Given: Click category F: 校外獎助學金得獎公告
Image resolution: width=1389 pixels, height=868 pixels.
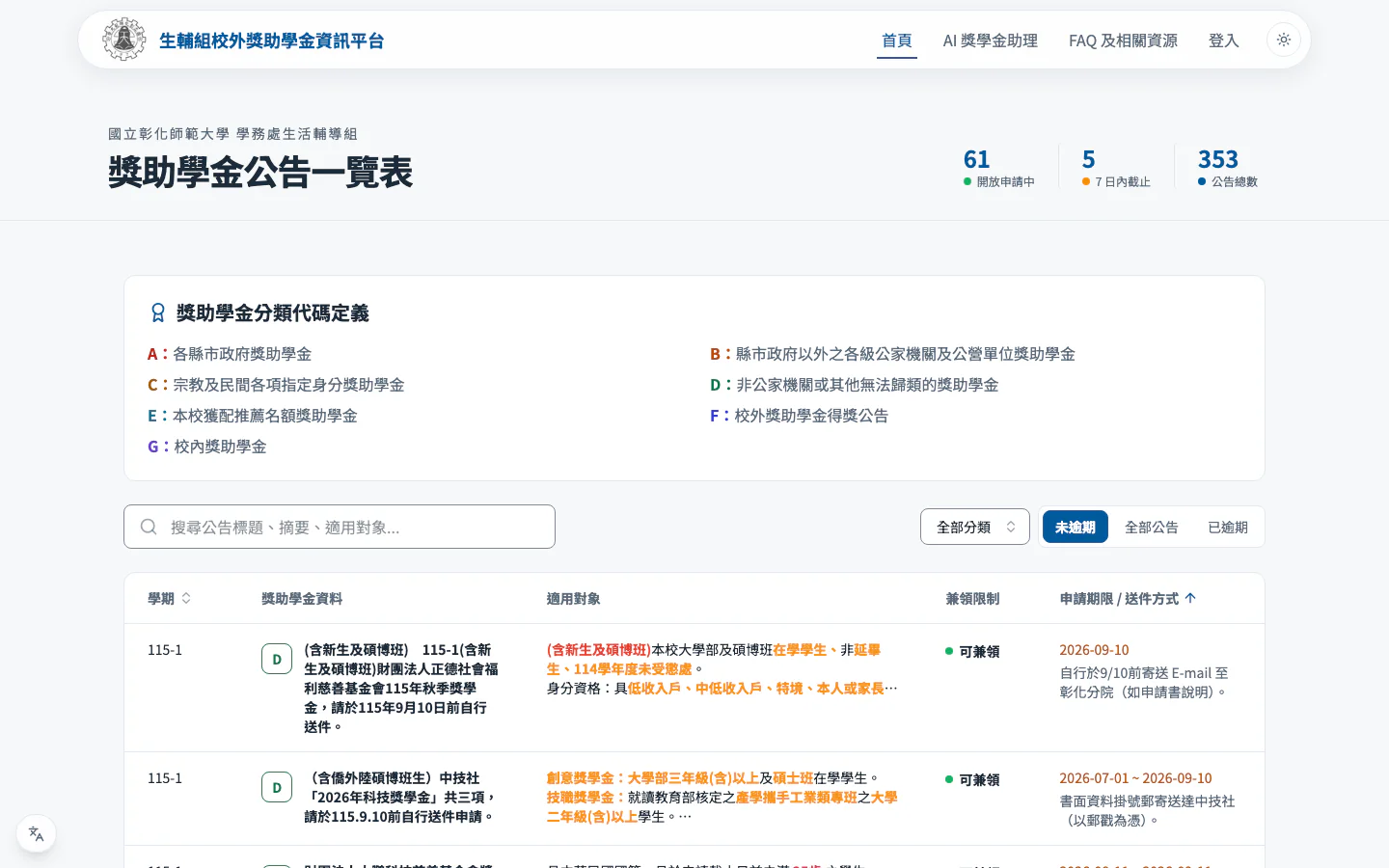Looking at the screenshot, I should (x=799, y=416).
